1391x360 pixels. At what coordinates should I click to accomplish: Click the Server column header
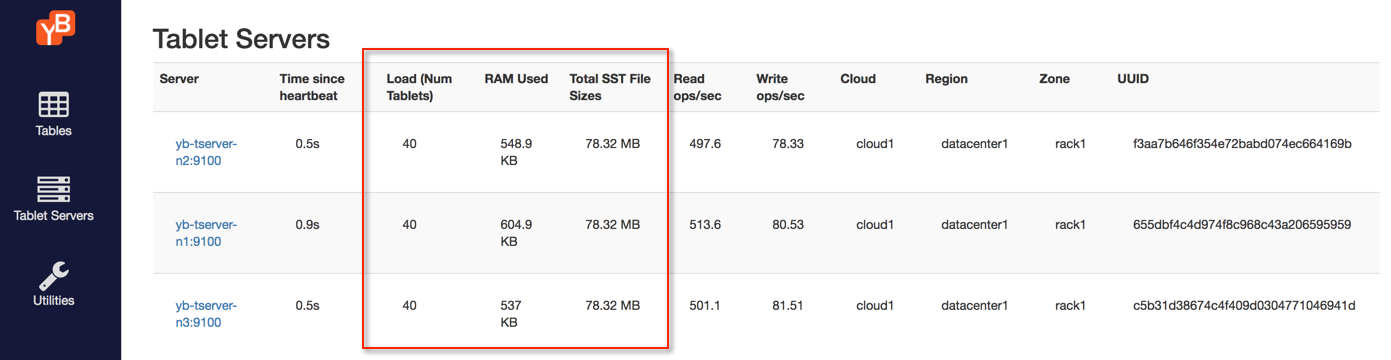179,79
